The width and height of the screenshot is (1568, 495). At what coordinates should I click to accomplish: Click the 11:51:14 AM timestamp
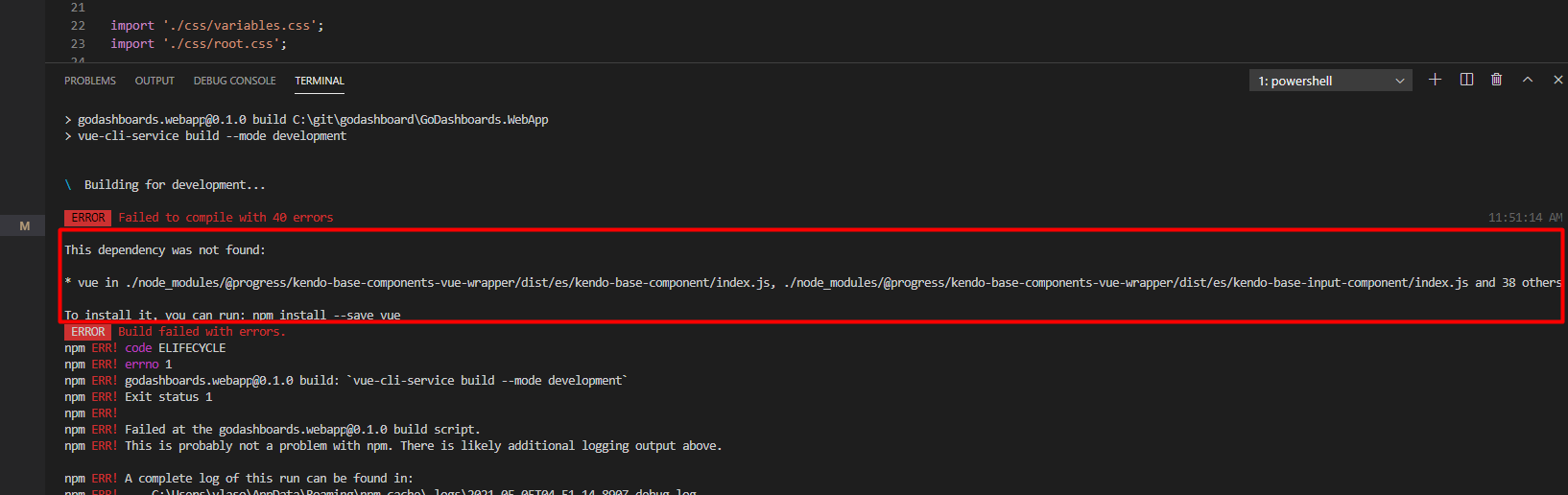click(x=1525, y=218)
